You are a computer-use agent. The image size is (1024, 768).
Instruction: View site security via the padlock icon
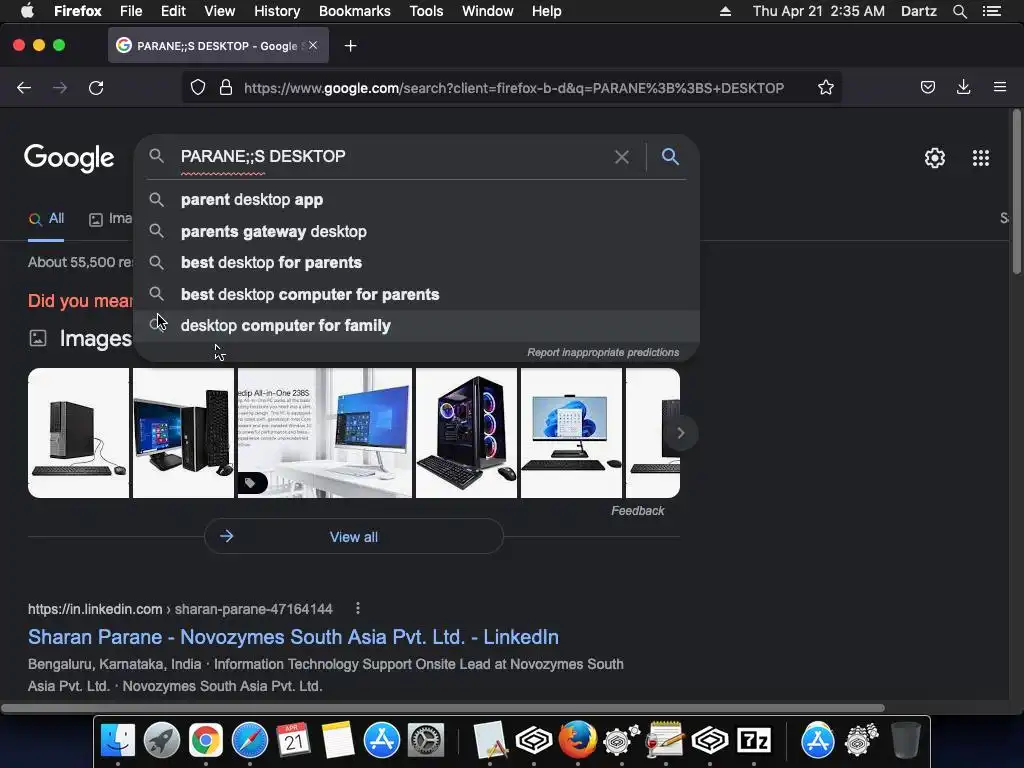pyautogui.click(x=226, y=88)
